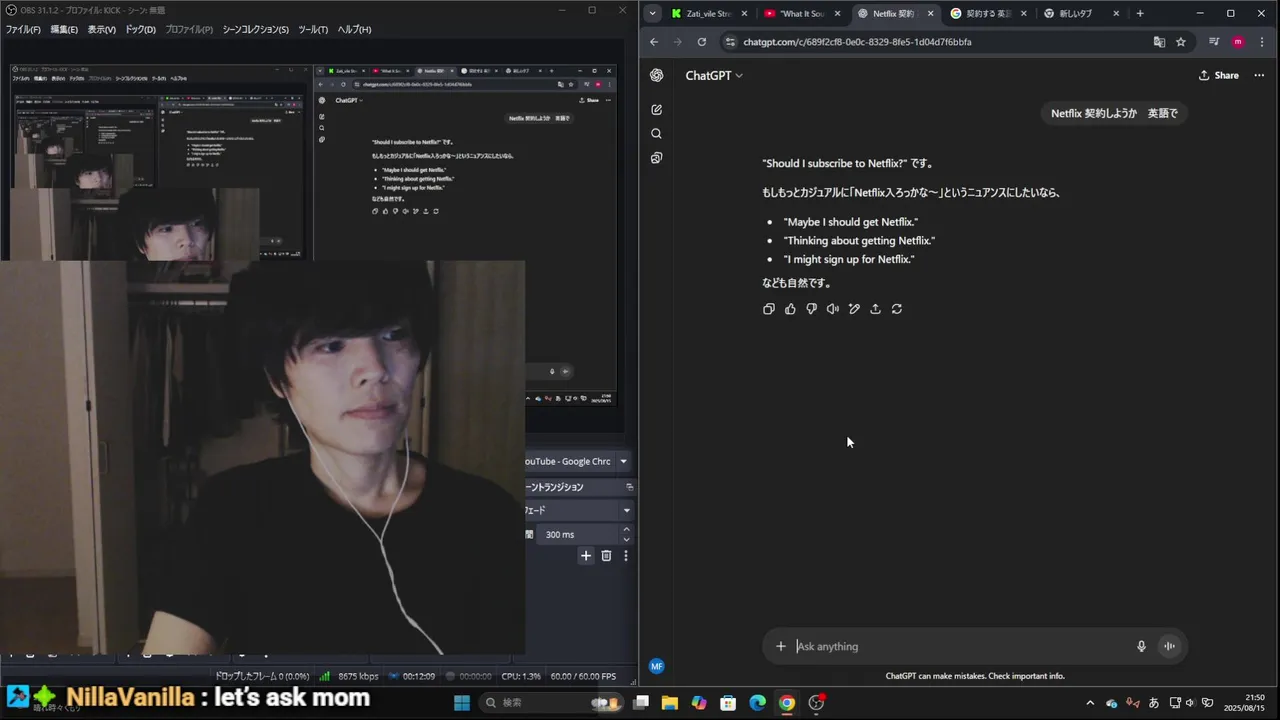Click the microphone dictate icon

pyautogui.click(x=1141, y=646)
